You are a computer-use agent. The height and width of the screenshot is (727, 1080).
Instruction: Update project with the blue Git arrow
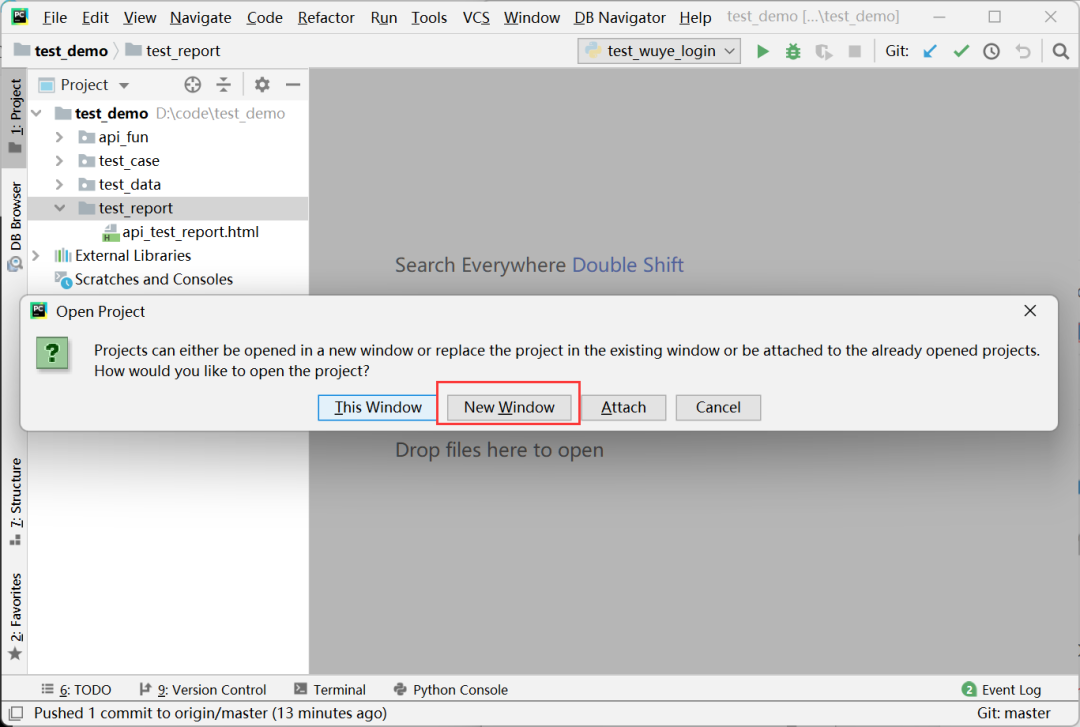pyautogui.click(x=930, y=52)
